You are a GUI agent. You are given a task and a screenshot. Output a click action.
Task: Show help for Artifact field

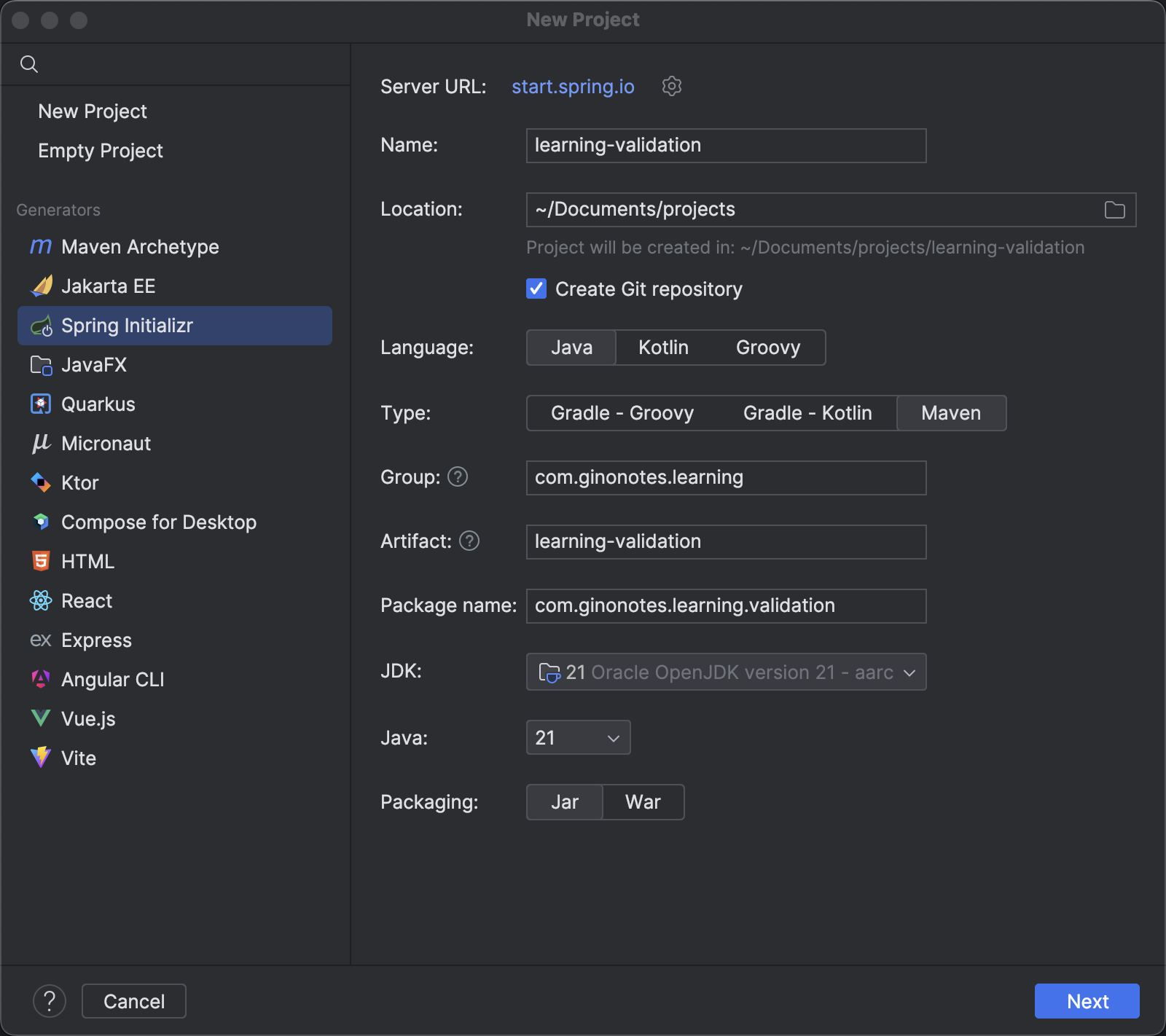point(469,541)
